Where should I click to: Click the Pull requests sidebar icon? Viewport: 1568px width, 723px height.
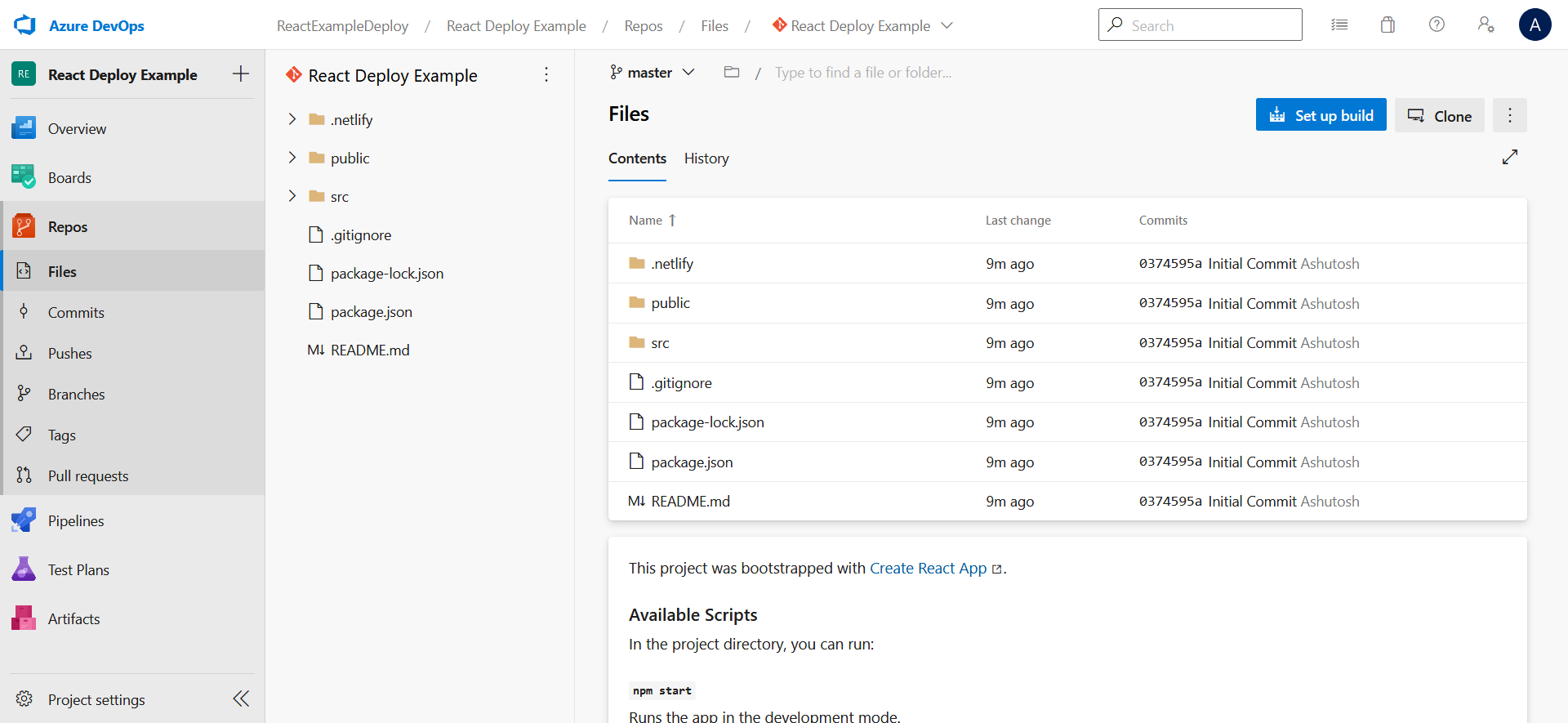pos(24,475)
